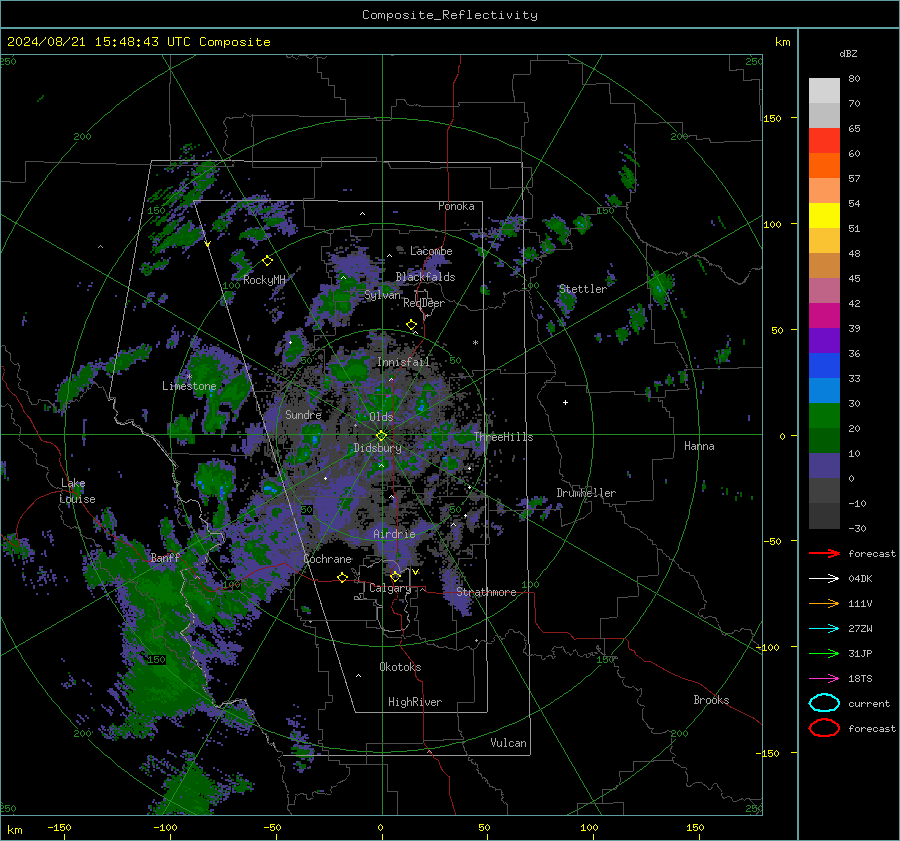Click the yellow radar-center diamond at Didsbury
Image resolution: width=900 pixels, height=841 pixels.
pos(381,436)
